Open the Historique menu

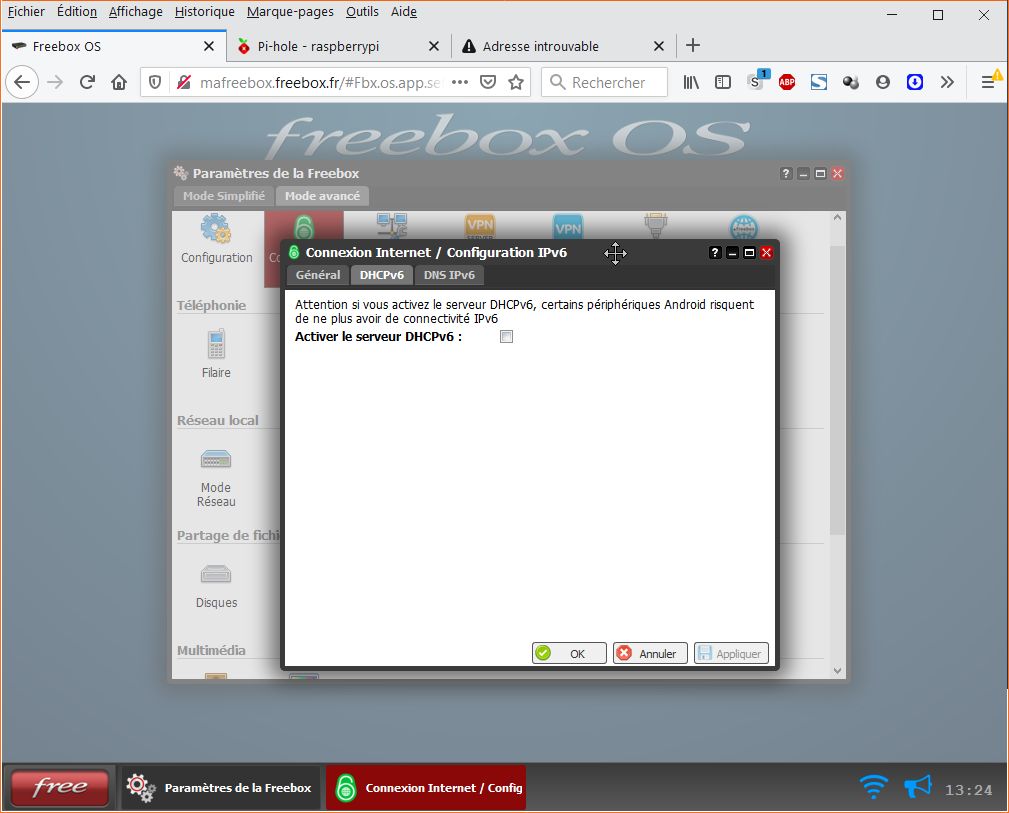click(x=204, y=12)
